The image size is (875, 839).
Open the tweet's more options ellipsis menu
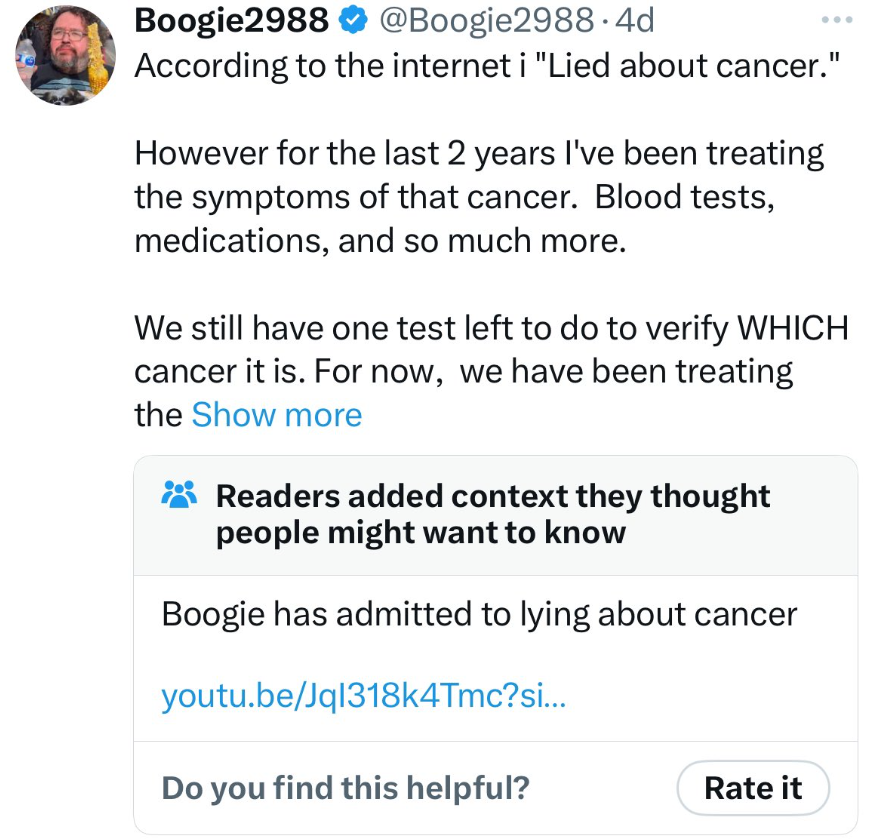835,19
